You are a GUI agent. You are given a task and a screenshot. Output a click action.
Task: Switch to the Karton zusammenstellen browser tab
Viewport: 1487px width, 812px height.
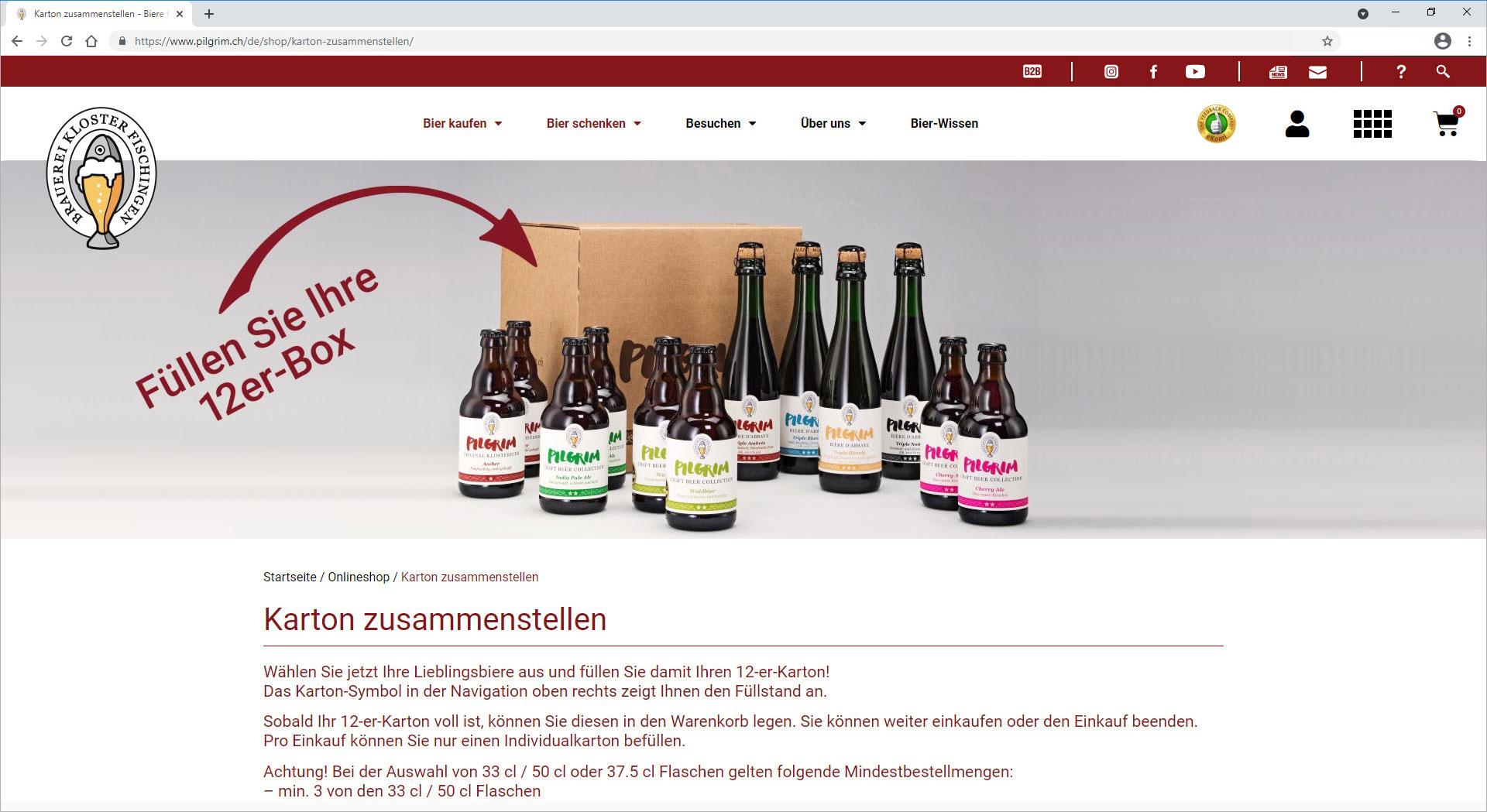(93, 13)
